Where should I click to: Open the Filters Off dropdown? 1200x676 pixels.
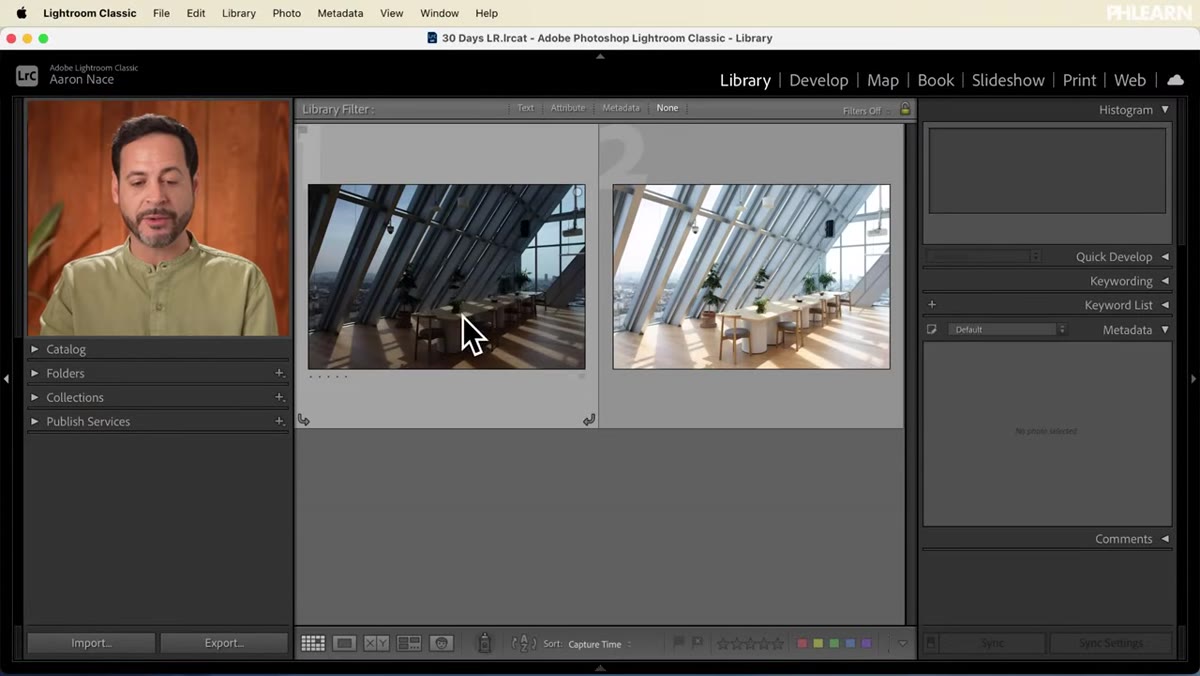866,111
